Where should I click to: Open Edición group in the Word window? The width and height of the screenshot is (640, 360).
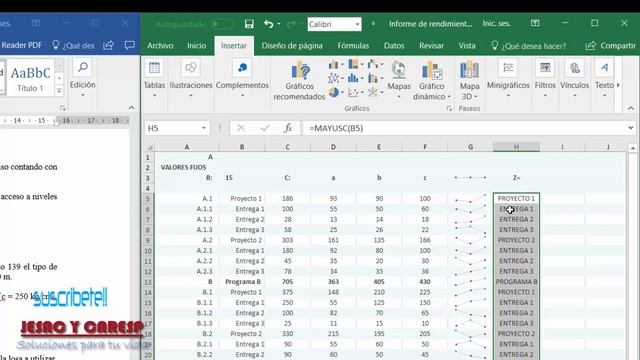click(x=82, y=79)
